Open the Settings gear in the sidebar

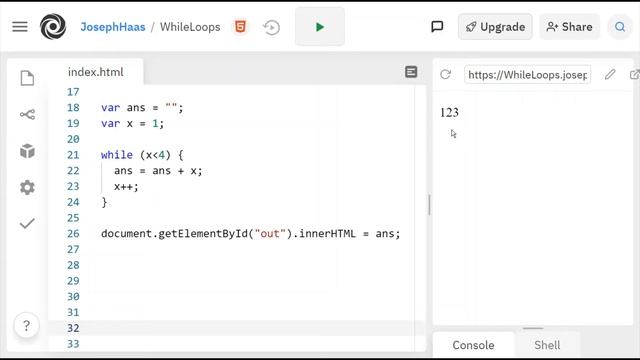(27, 187)
